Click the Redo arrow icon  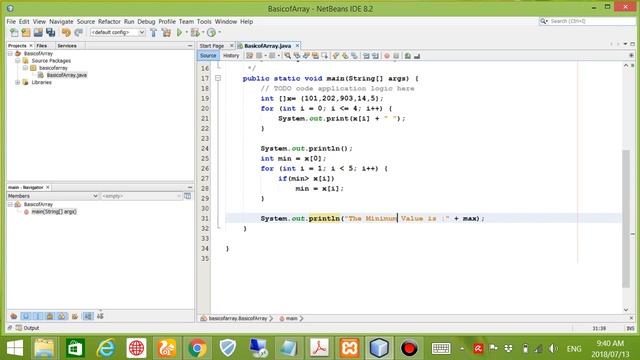click(x=78, y=32)
